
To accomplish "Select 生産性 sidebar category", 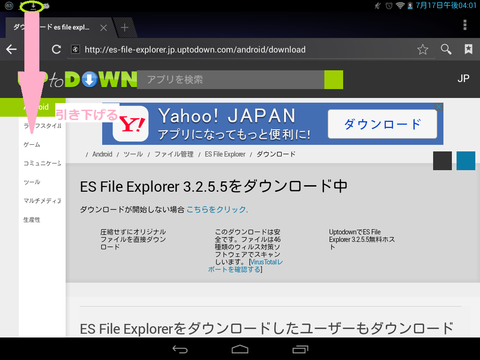I will click(x=32, y=220).
